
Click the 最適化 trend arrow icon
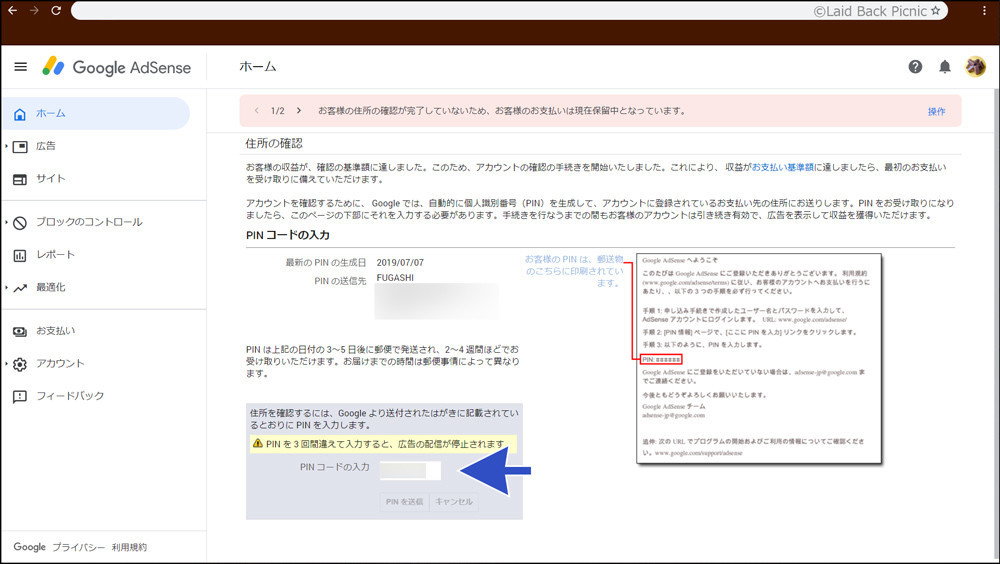[20, 288]
